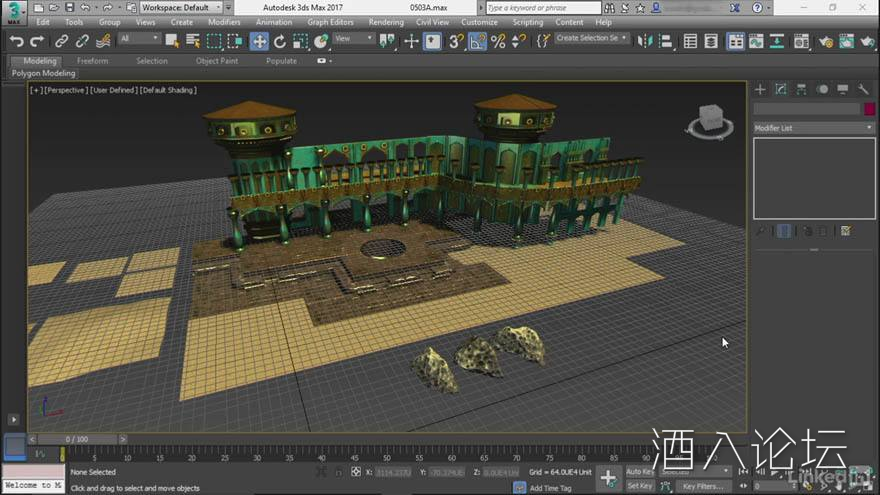Open the Create tab in the command panel
The width and height of the screenshot is (880, 495).
click(761, 89)
